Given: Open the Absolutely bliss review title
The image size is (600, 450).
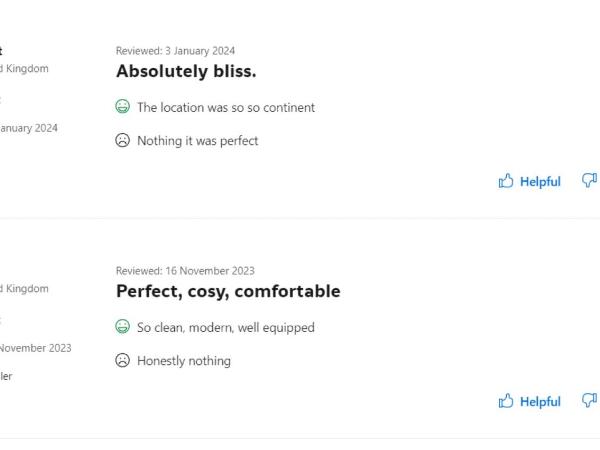Looking at the screenshot, I should (x=186, y=71).
